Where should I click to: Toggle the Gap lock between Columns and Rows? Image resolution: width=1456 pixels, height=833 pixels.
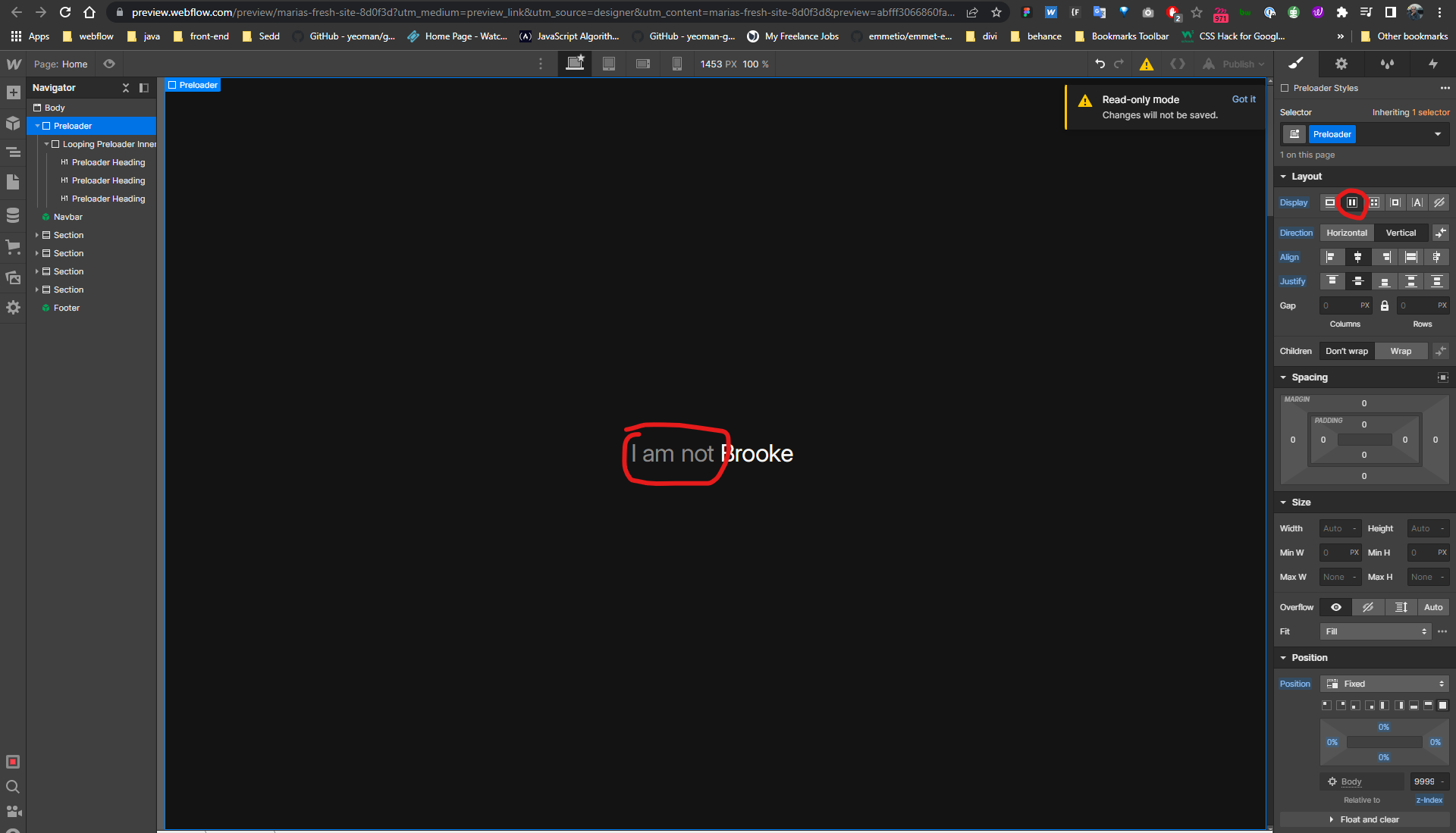tap(1384, 305)
